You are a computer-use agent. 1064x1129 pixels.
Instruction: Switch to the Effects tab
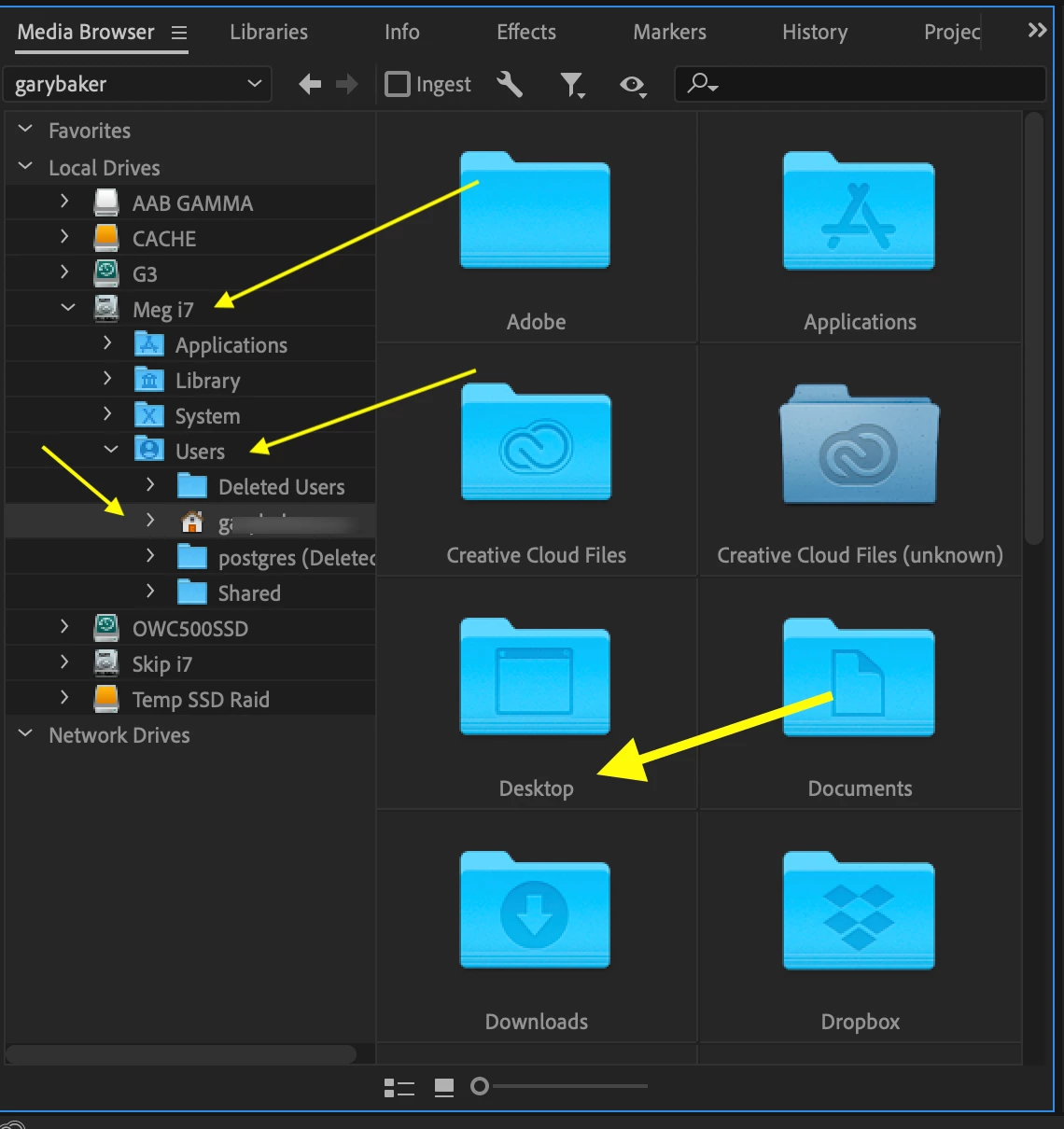[526, 32]
